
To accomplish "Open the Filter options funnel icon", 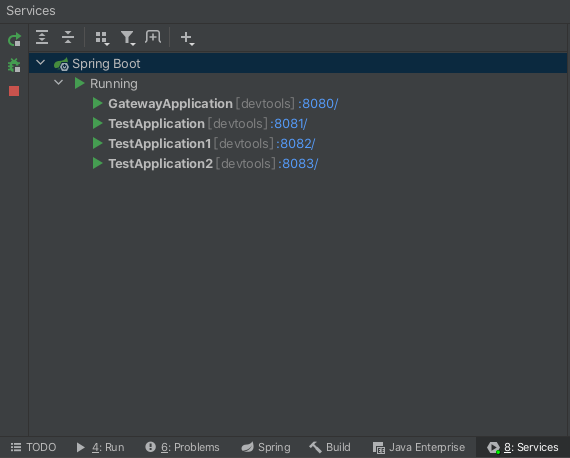I will tap(128, 38).
